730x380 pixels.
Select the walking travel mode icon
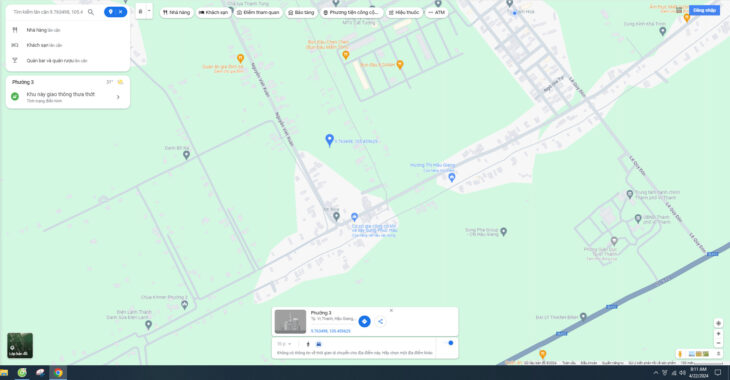pos(308,344)
